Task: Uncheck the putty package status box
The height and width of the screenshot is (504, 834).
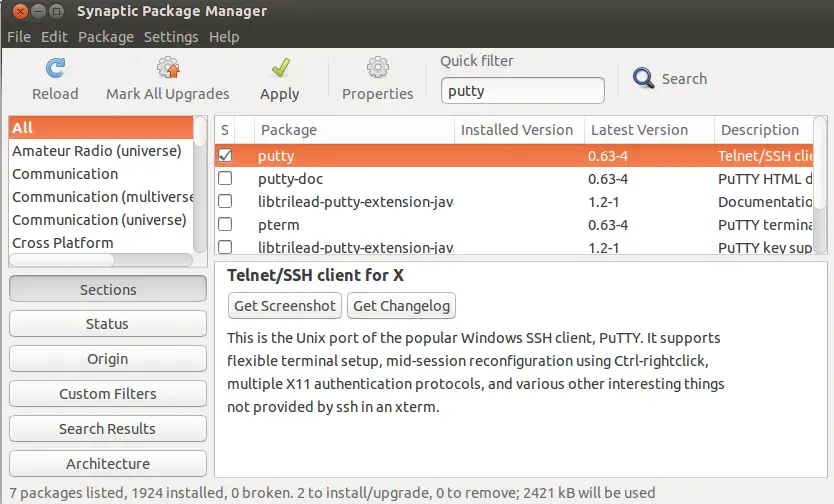Action: click(x=225, y=155)
